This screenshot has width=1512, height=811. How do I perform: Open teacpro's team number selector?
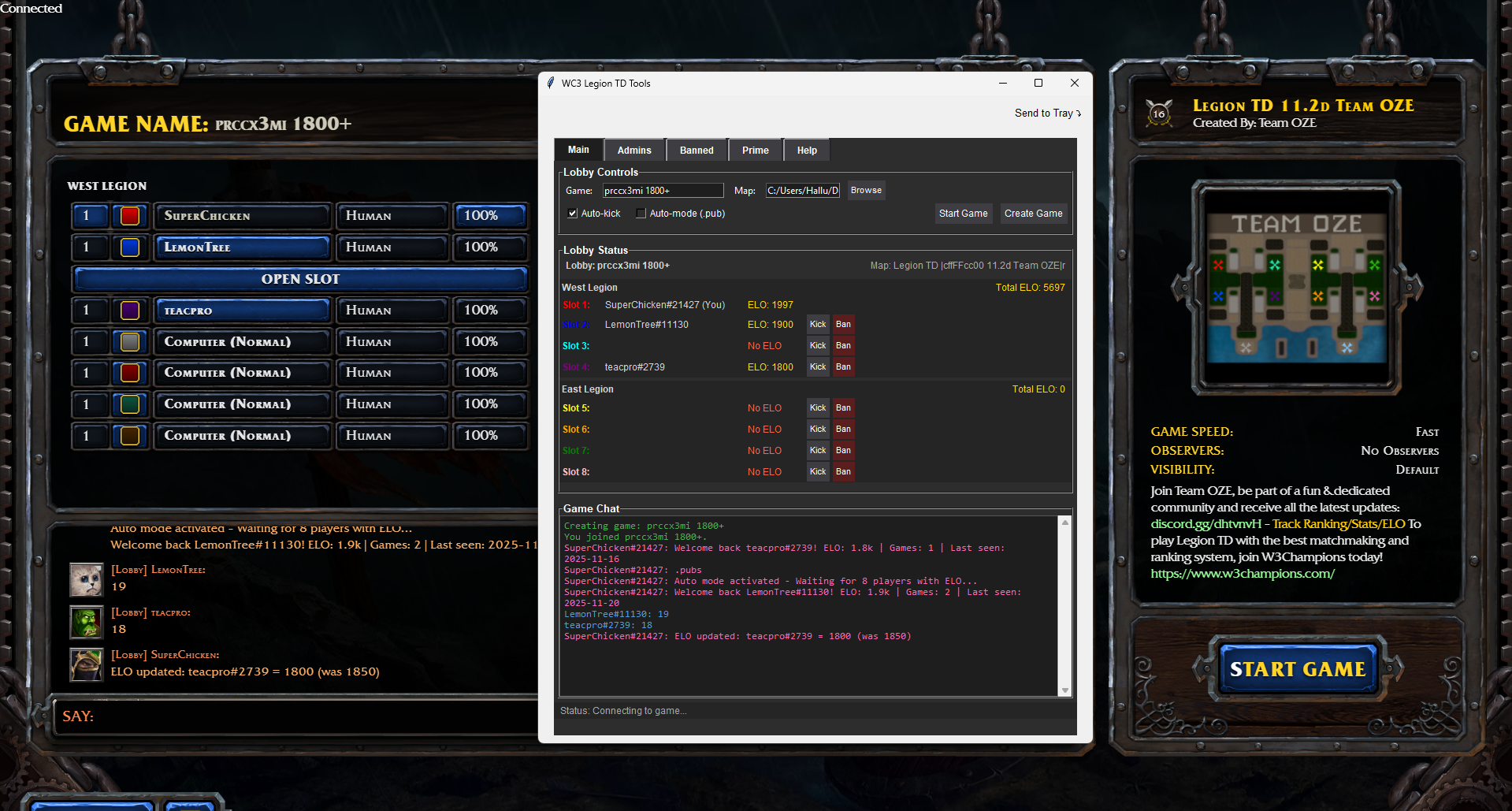pos(89,310)
